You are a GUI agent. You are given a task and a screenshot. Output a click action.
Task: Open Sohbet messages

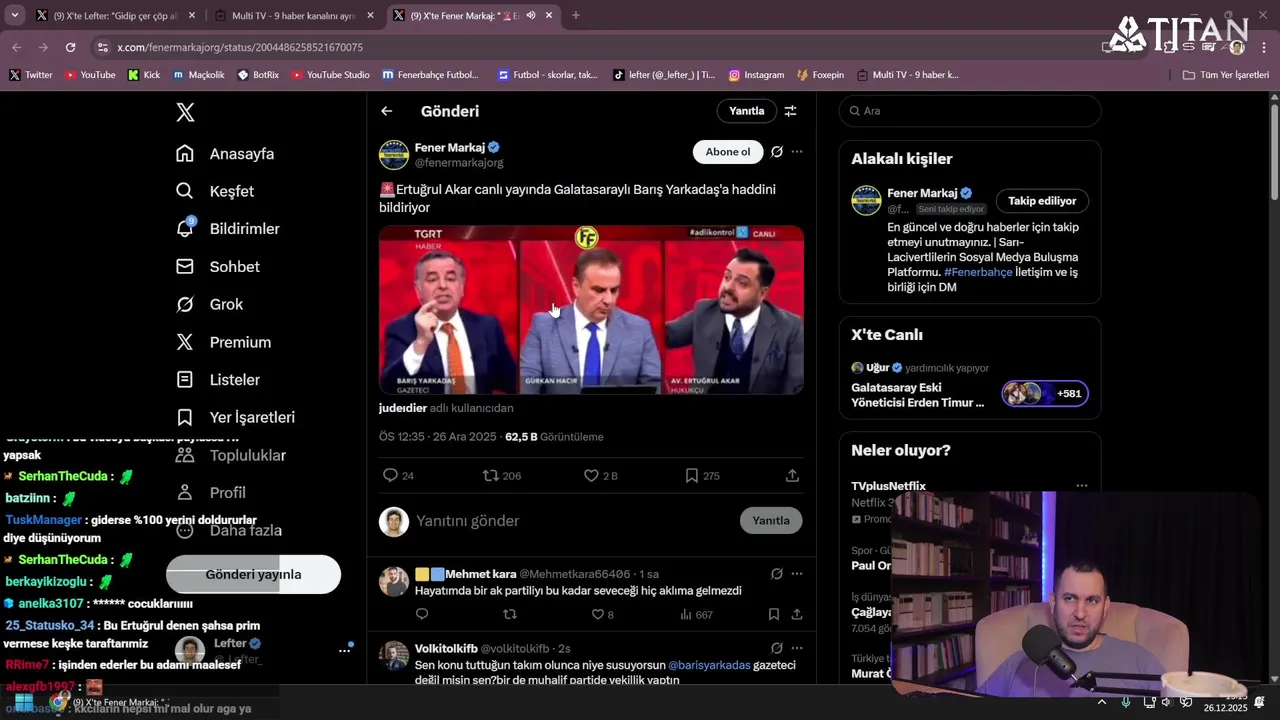(x=218, y=267)
